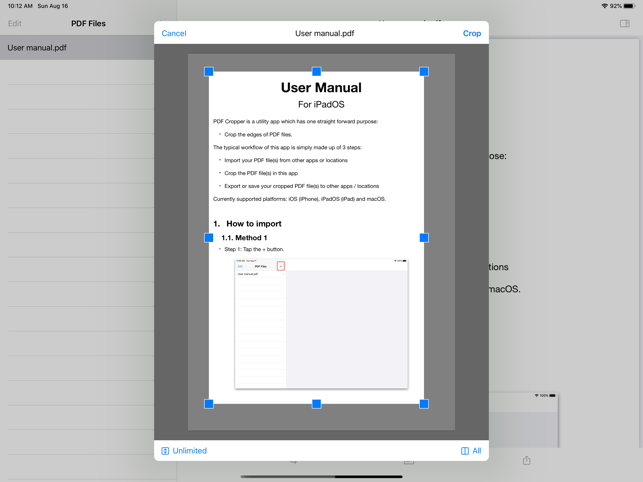The height and width of the screenshot is (482, 643).
Task: Click 'Crop the edges of PDF files.' bullet
Action: [x=258, y=134]
